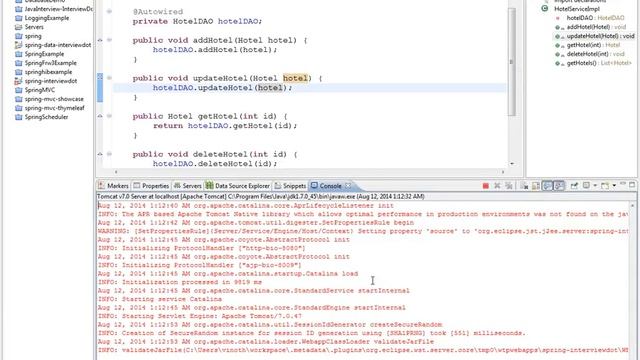This screenshot has width=640, height=360.
Task: Click the highlighted hotel parameter in updateHotel
Action: pyautogui.click(x=295, y=78)
